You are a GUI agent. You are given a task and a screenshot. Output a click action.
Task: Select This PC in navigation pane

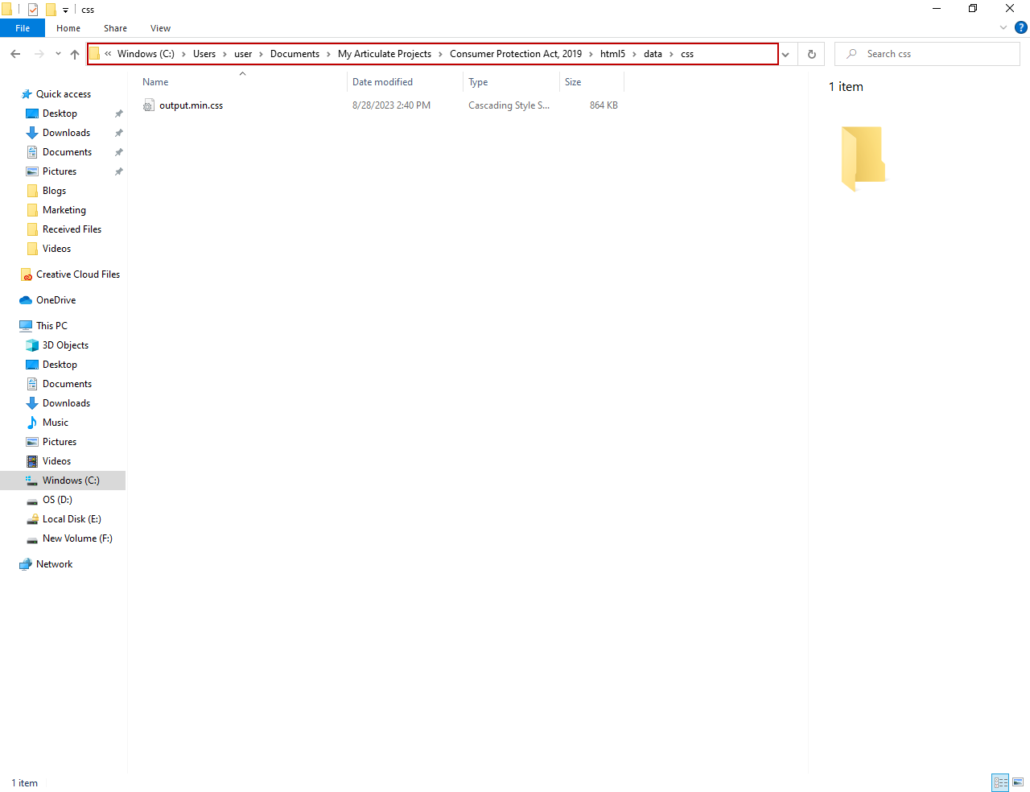coord(51,326)
